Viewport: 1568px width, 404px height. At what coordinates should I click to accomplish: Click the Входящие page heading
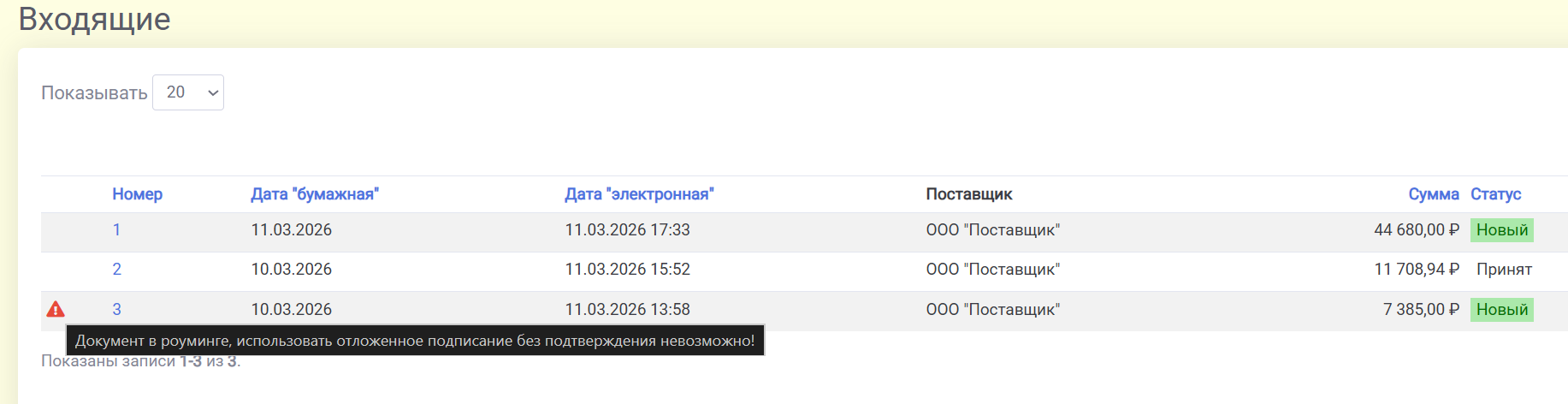point(94,19)
